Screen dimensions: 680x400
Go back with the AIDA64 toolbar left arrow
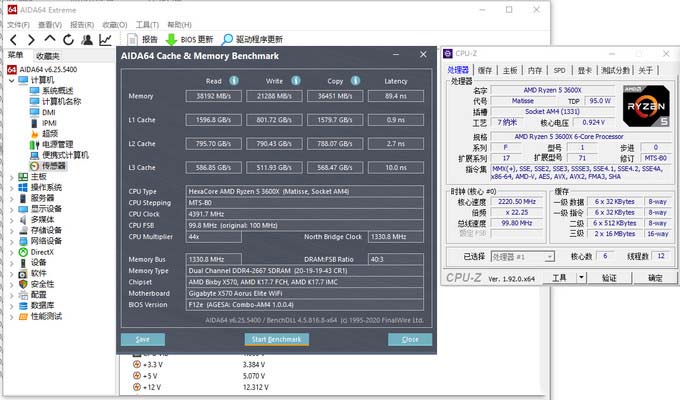[13, 40]
